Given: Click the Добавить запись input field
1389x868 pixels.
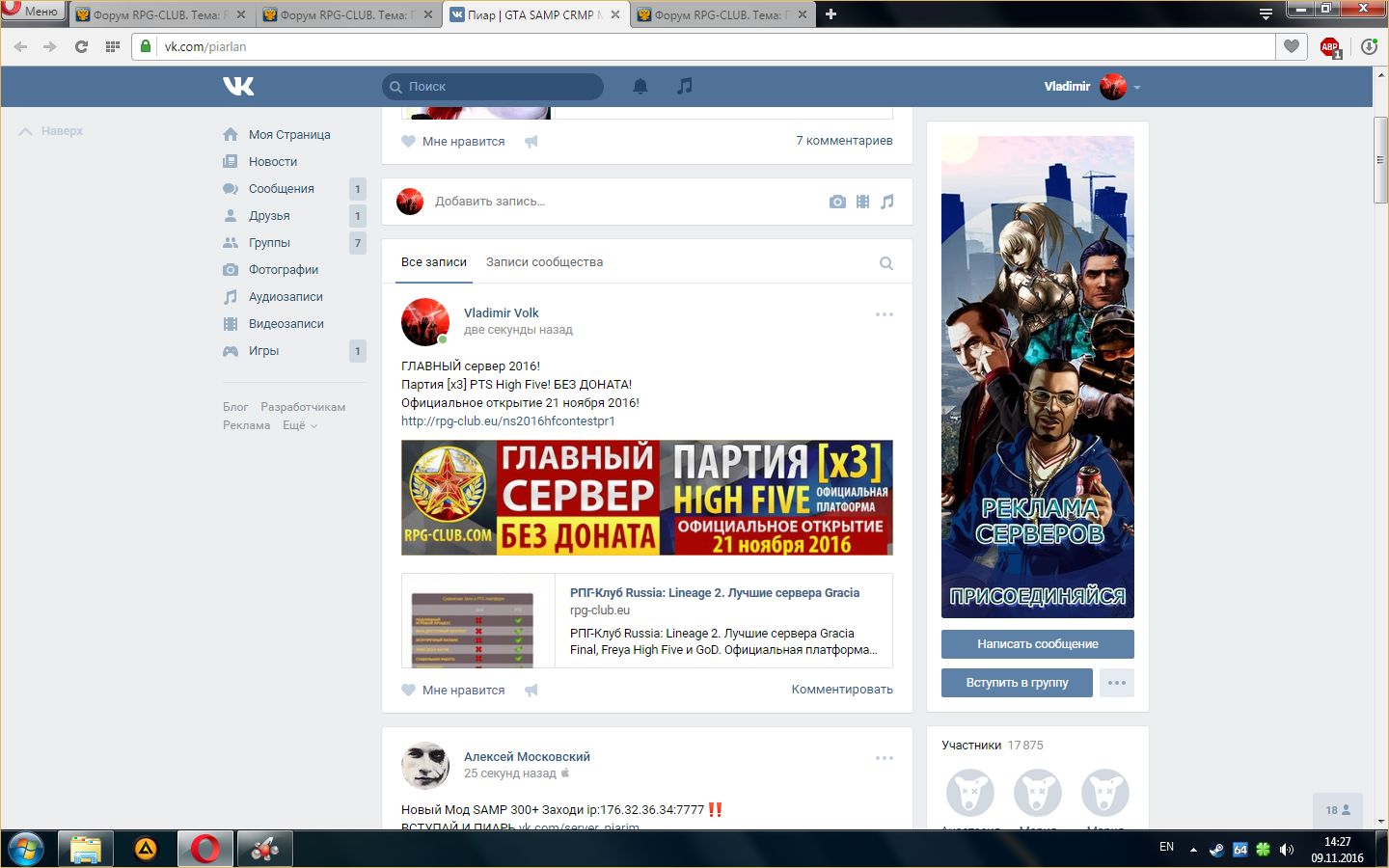Looking at the screenshot, I should (x=617, y=202).
